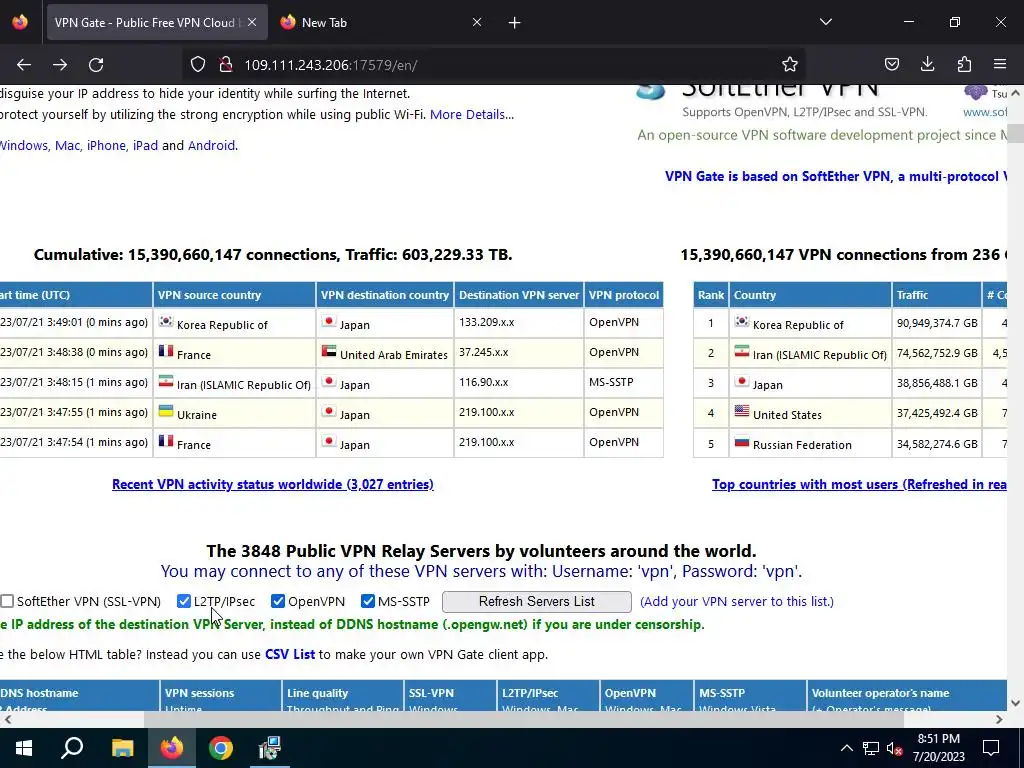Close the VPN Gate tab
Image resolution: width=1024 pixels, height=768 pixels.
pyautogui.click(x=252, y=22)
